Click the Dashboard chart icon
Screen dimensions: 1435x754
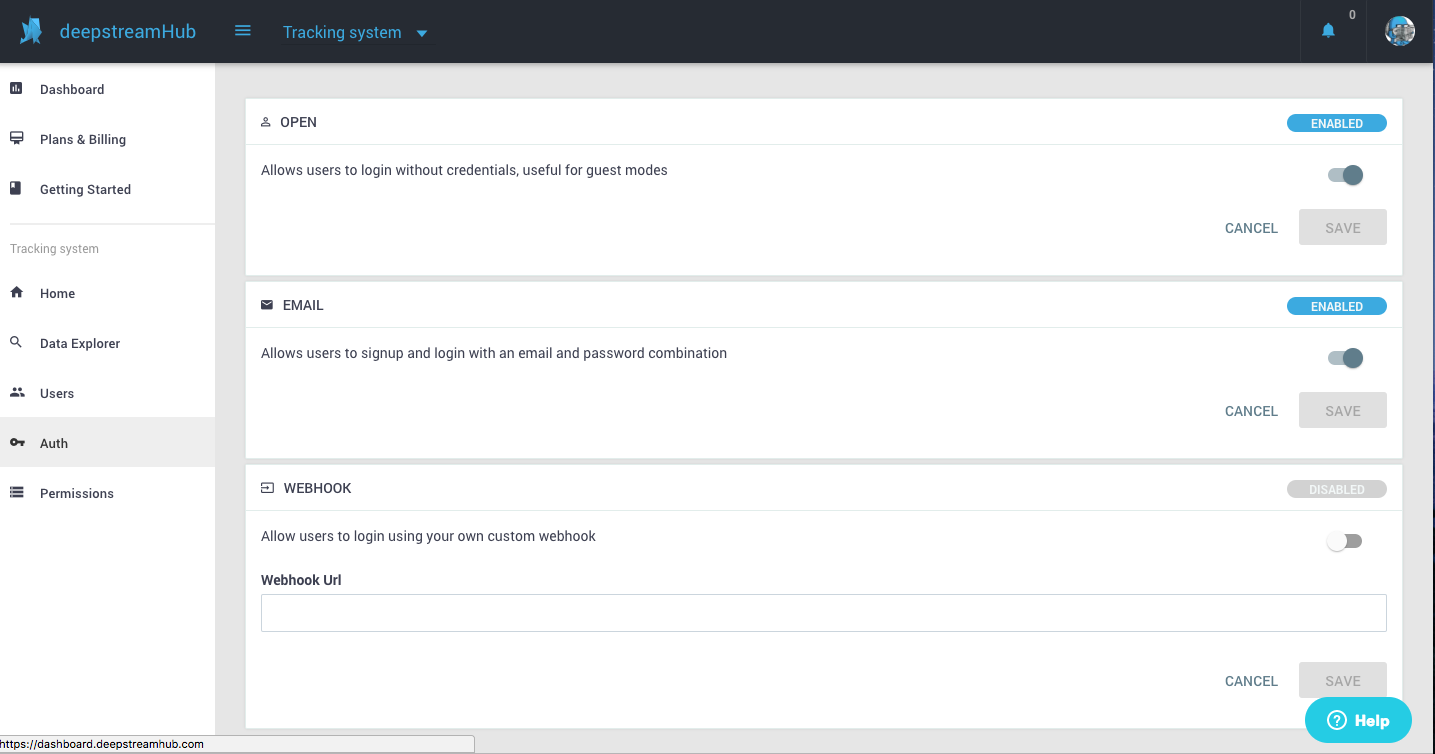(x=16, y=89)
